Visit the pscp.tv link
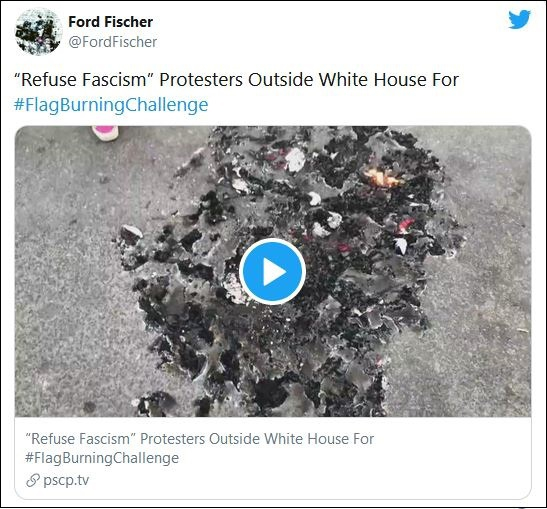The image size is (547, 509). (x=66, y=480)
